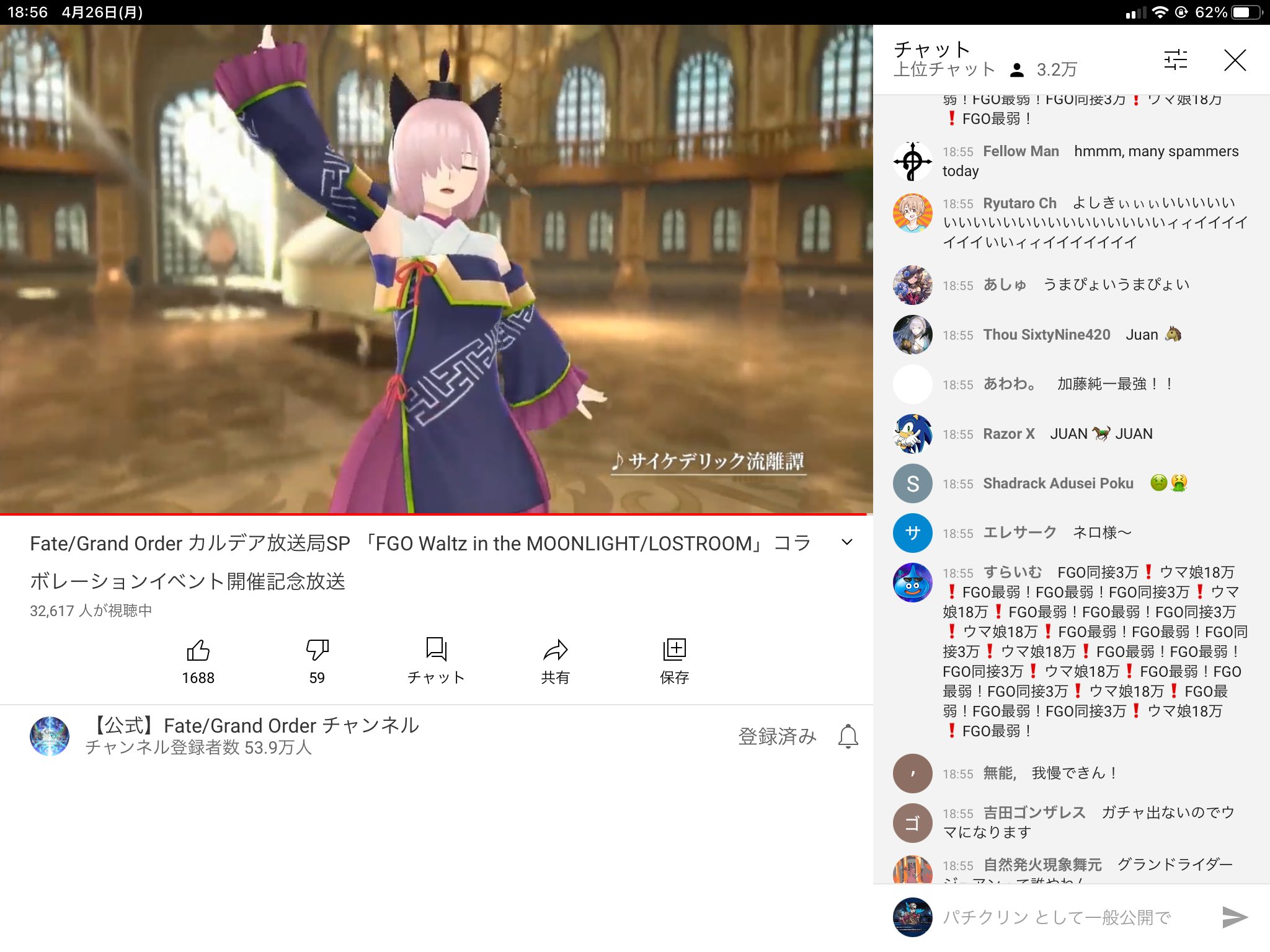Open the chat icon under the video
1270x952 pixels.
[x=436, y=650]
